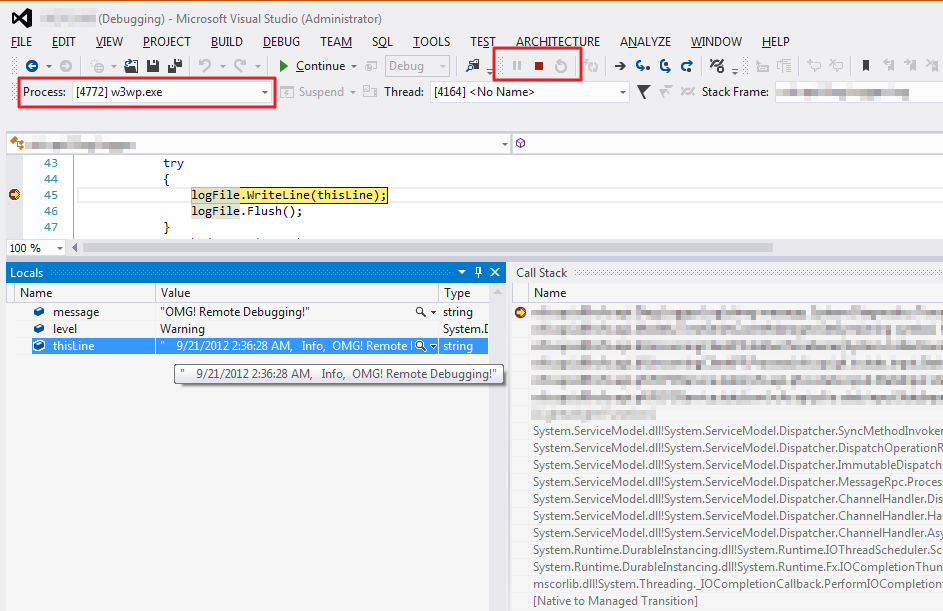
Task: Select the mscorlib _IOCompletionCallback stack frame
Action: [x=737, y=584]
